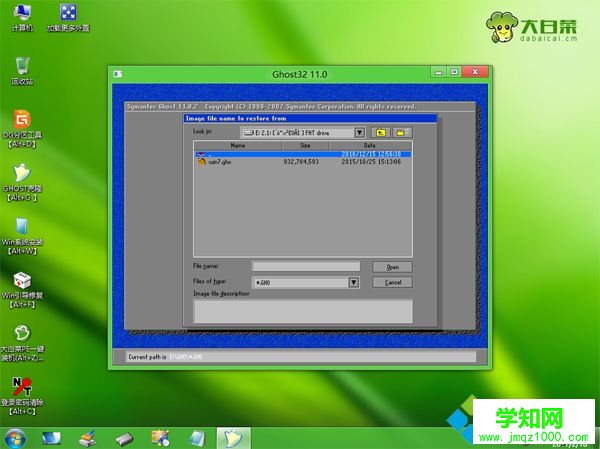600x449 pixels.
Task: Click the Open button
Action: pyautogui.click(x=393, y=267)
